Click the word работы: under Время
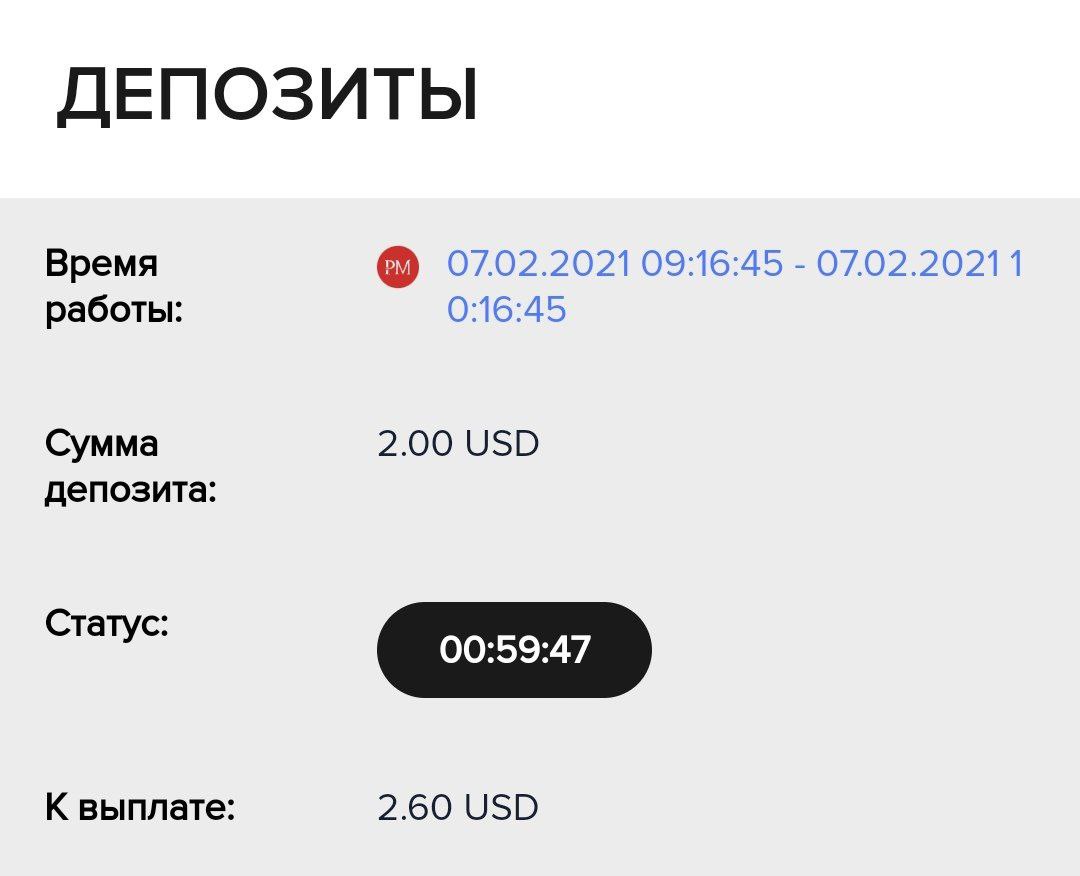Viewport: 1080px width, 876px height. click(x=114, y=311)
